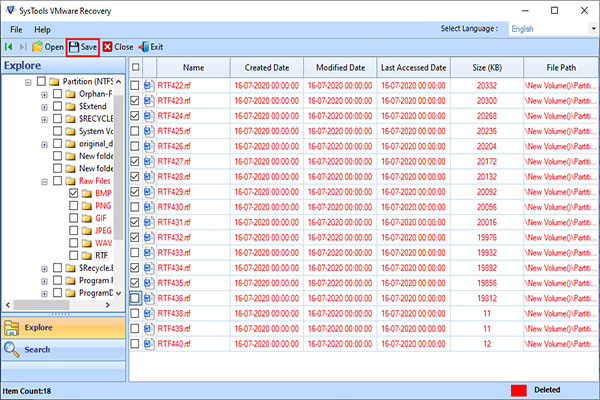Click the Open folder toolbar icon

(37, 47)
